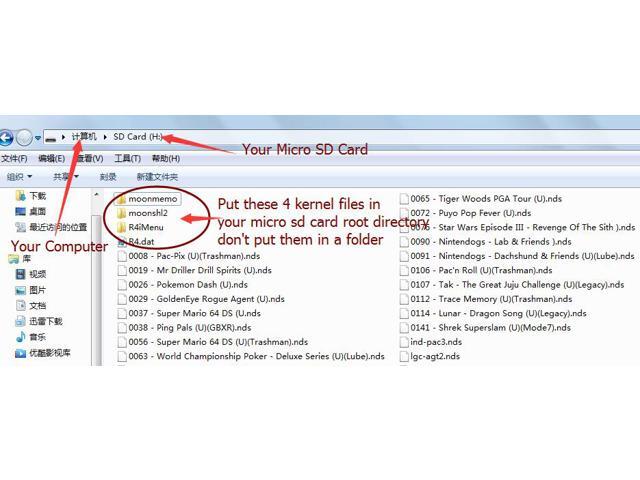The width and height of the screenshot is (640, 480).
Task: Click the address bar empty field area
Action: pyautogui.click(x=400, y=137)
